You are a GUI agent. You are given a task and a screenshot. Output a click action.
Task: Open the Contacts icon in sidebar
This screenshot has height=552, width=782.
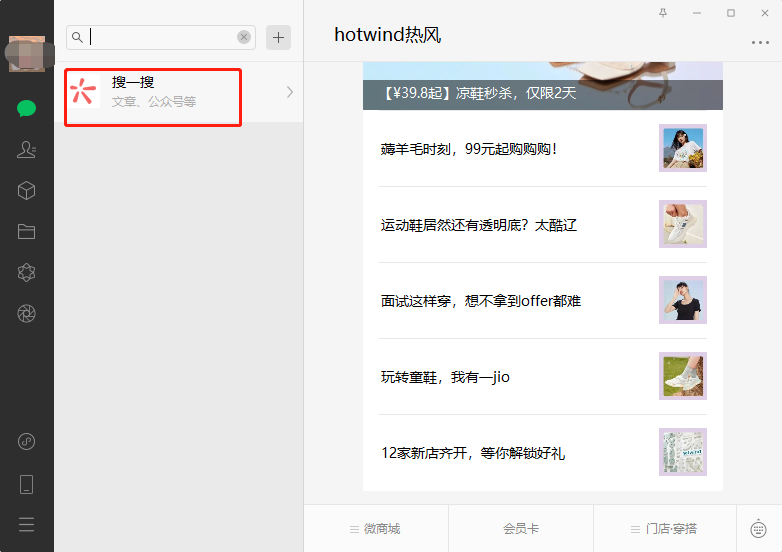[x=26, y=149]
